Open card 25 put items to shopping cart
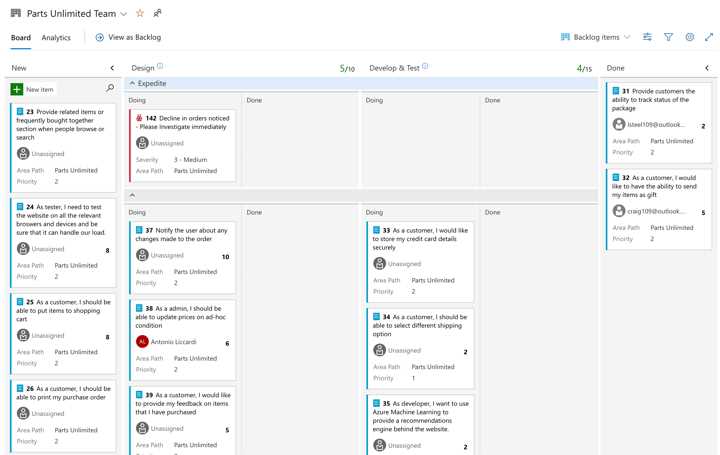Image resolution: width=720 pixels, height=455 pixels. 63,310
